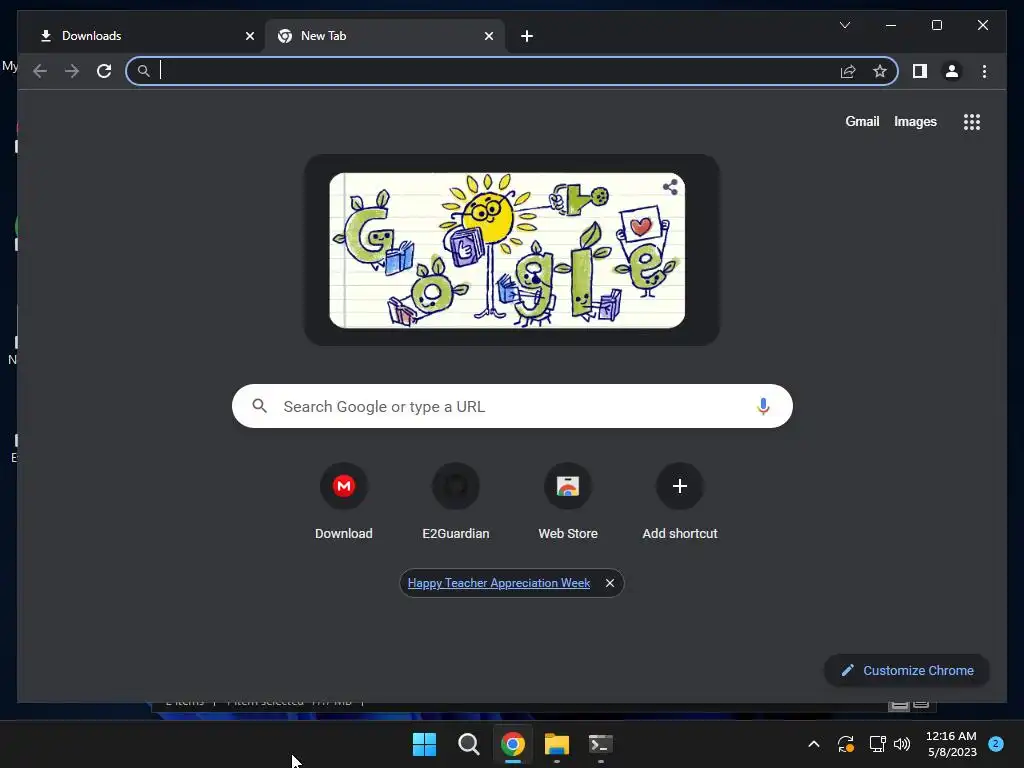
Task: Open the tab search dropdown chevron
Action: [844, 25]
